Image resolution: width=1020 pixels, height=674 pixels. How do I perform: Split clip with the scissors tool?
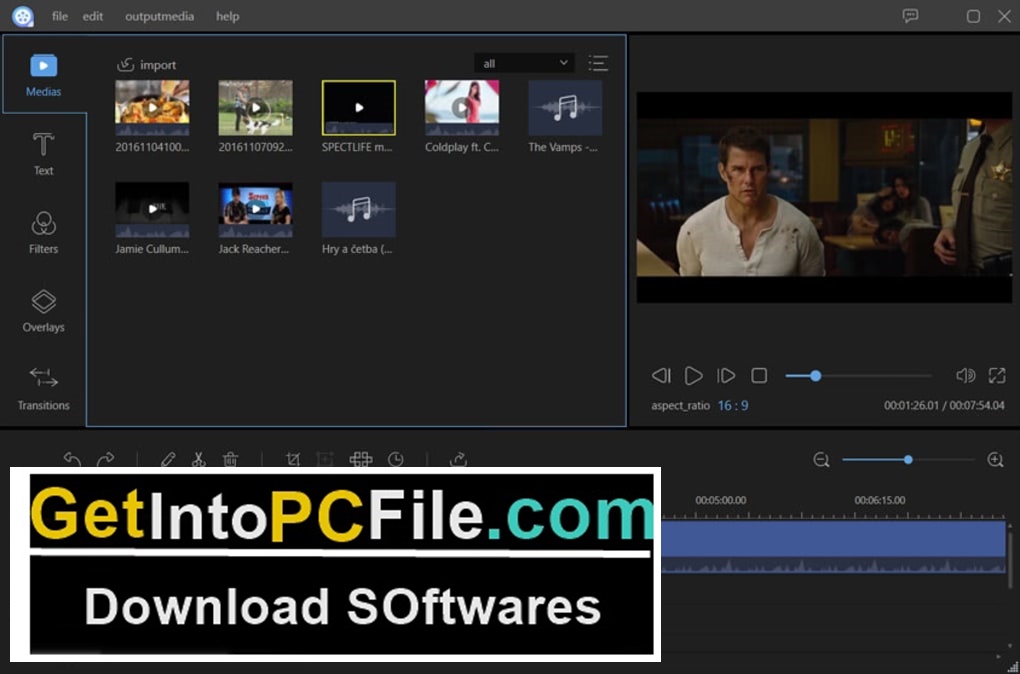(x=199, y=459)
